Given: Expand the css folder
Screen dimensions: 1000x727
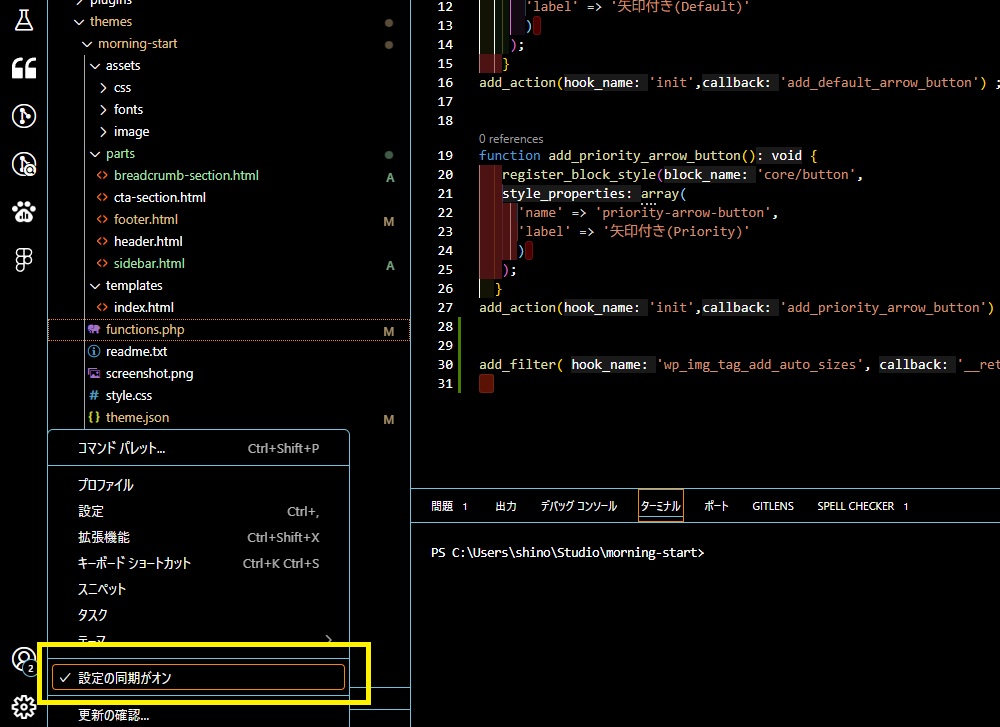Looking at the screenshot, I should 103,88.
